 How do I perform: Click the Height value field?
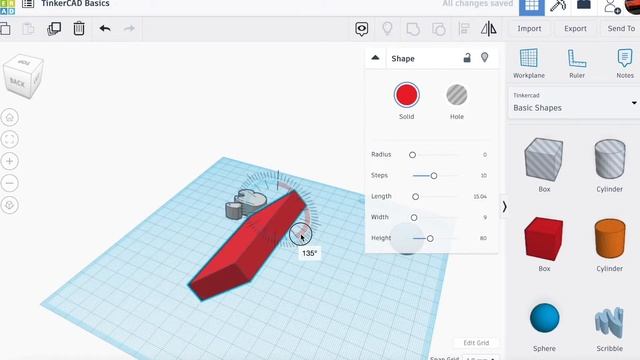click(483, 238)
